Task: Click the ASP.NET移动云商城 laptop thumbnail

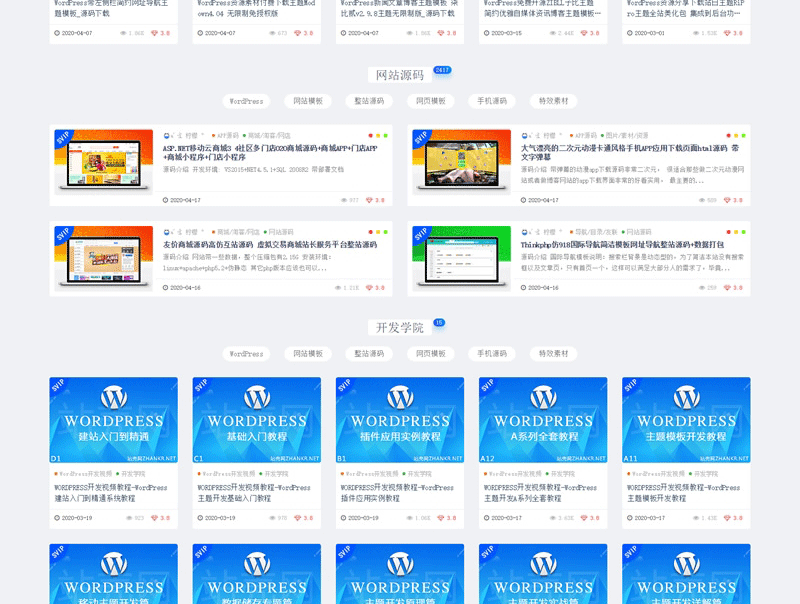Action: (104, 162)
